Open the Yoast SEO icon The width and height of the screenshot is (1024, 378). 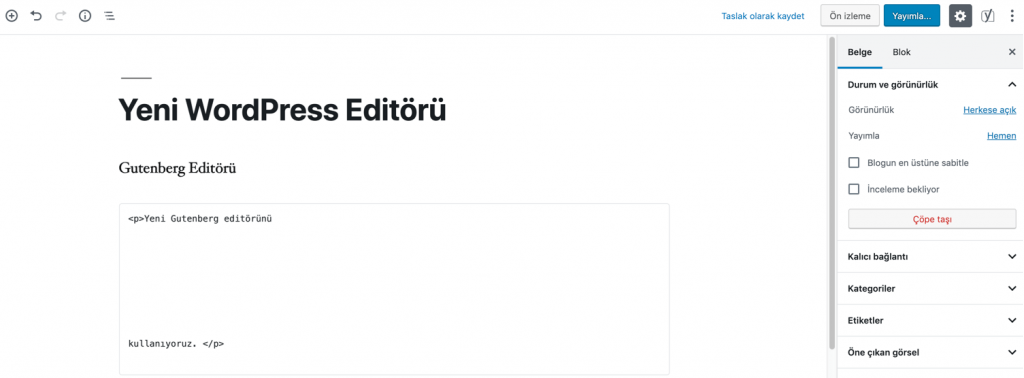click(x=987, y=16)
